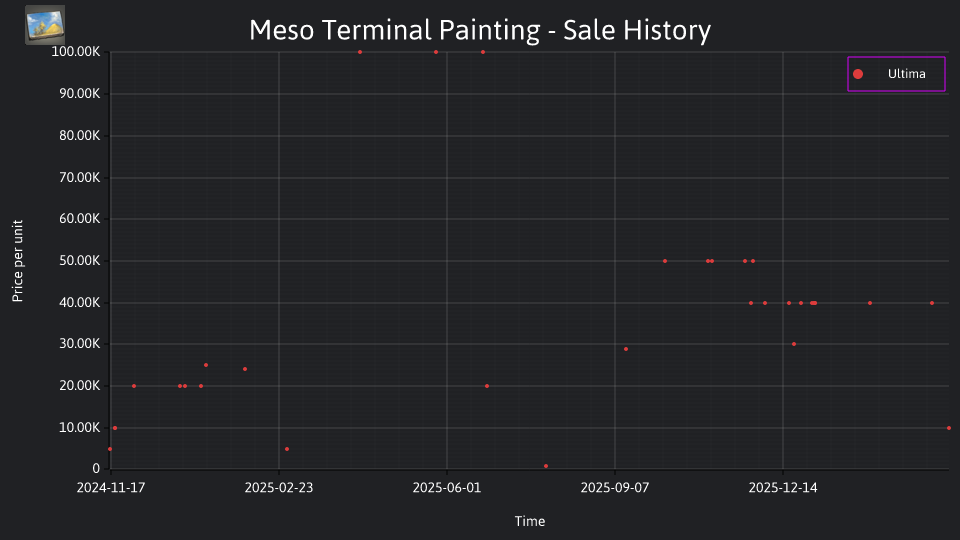Select the data point near zero price
The image size is (960, 540).
click(546, 467)
